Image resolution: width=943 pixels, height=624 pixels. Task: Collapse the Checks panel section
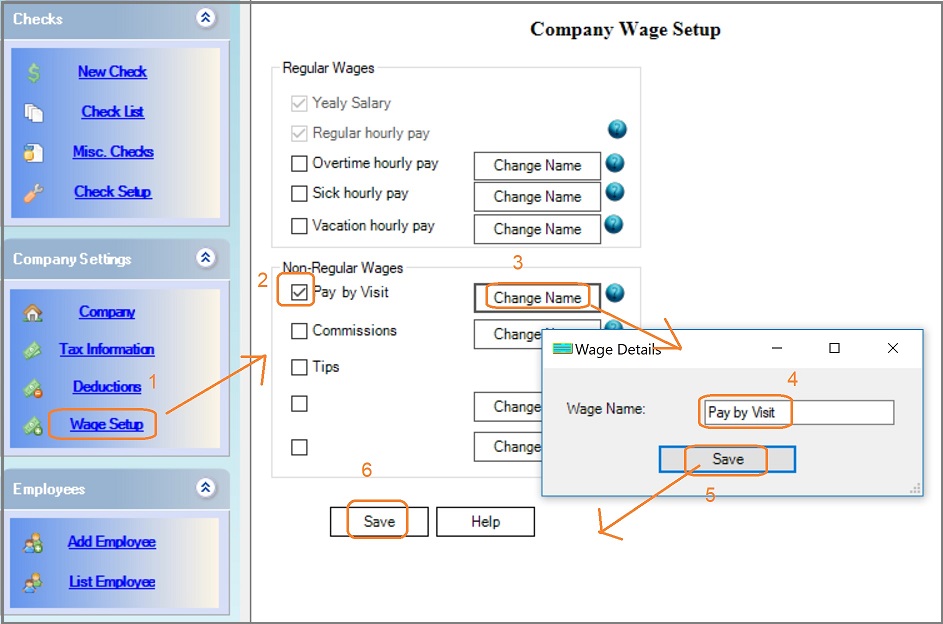point(206,18)
